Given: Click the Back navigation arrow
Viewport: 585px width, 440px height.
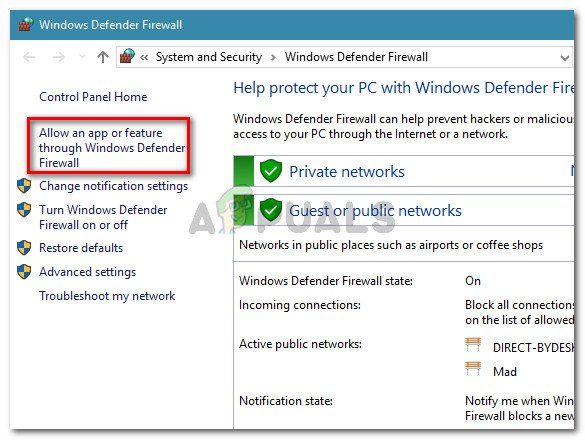Looking at the screenshot, I should (x=29, y=57).
